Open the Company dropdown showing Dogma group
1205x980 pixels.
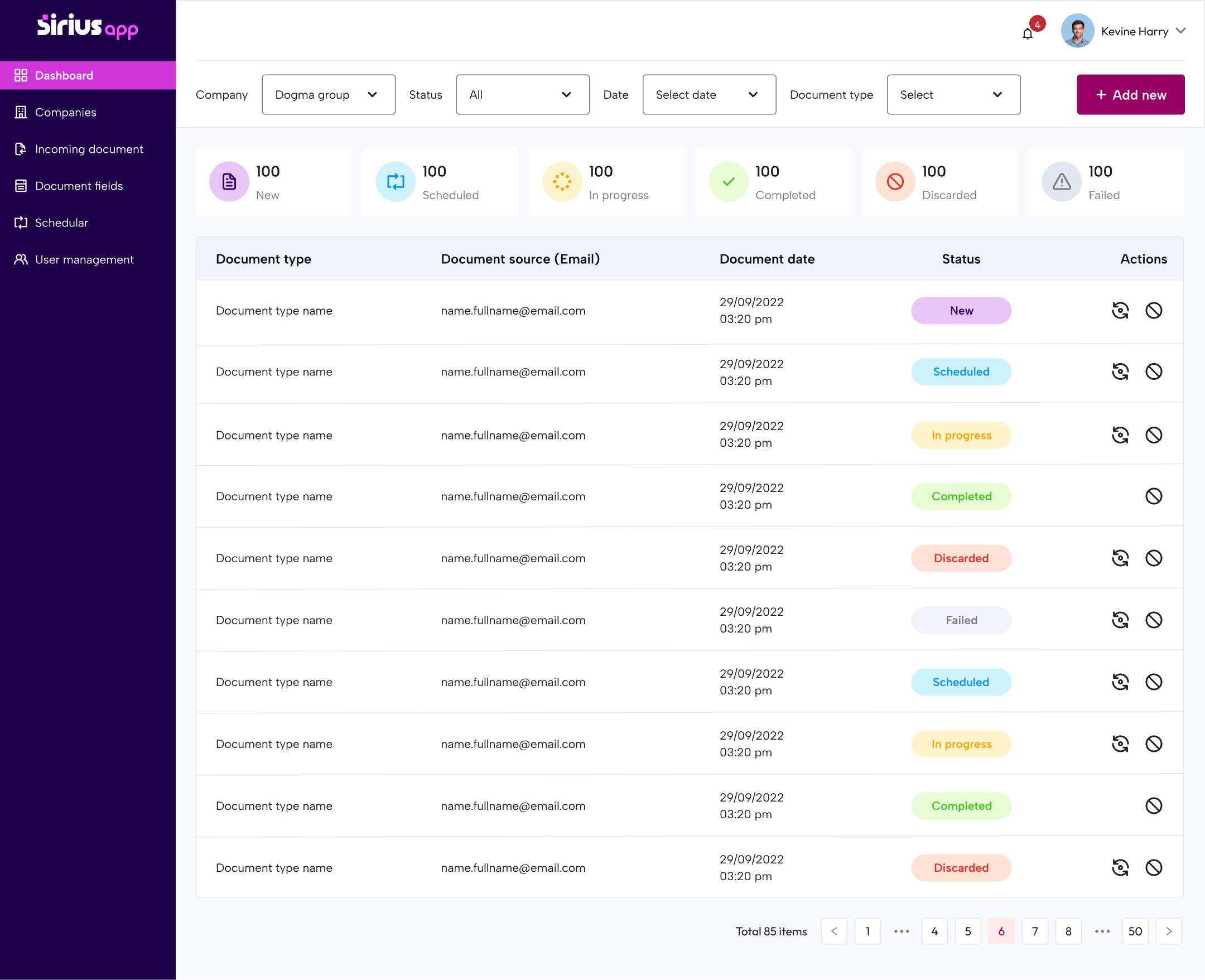(x=328, y=94)
